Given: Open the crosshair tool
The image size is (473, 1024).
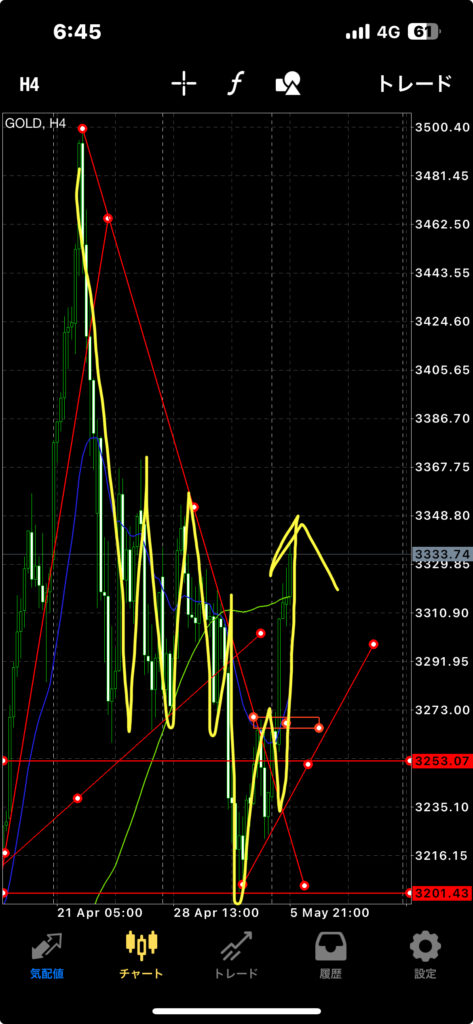Looking at the screenshot, I should (x=184, y=84).
